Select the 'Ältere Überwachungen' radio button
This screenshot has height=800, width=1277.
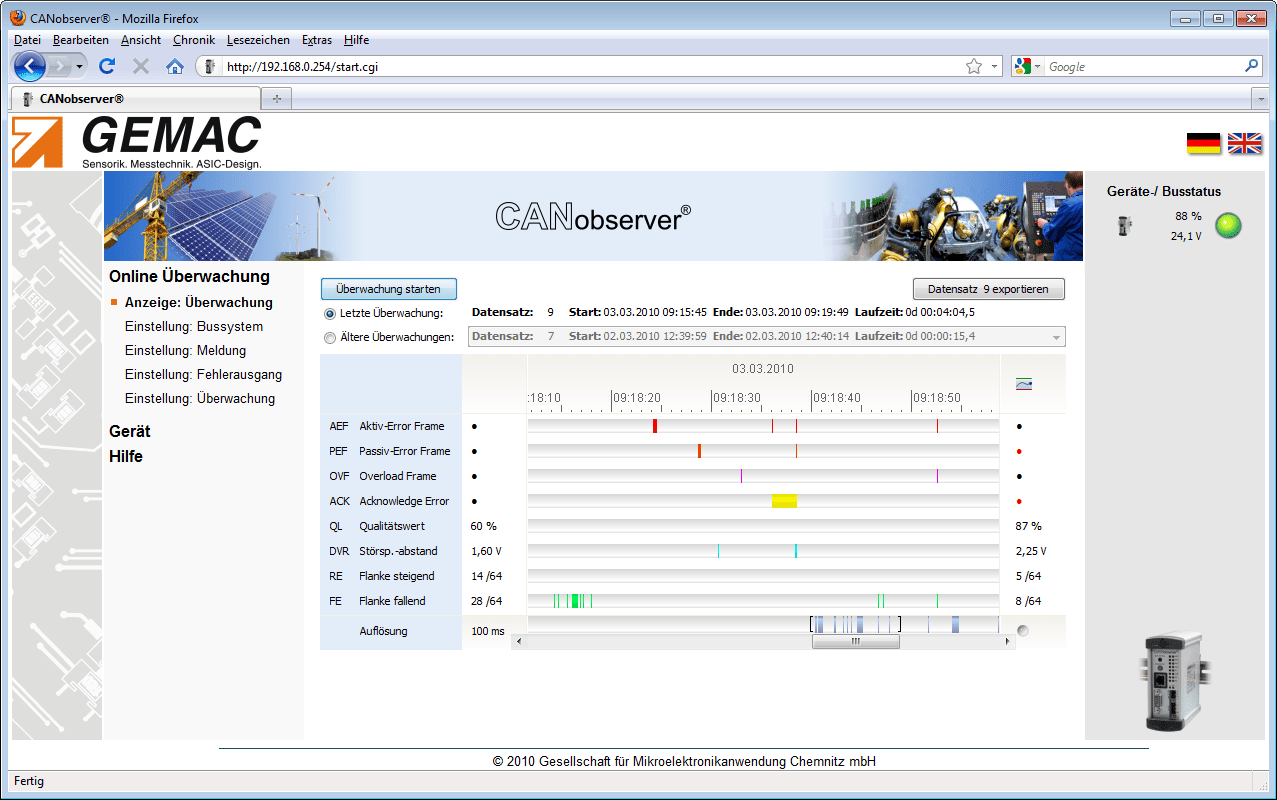pyautogui.click(x=330, y=337)
